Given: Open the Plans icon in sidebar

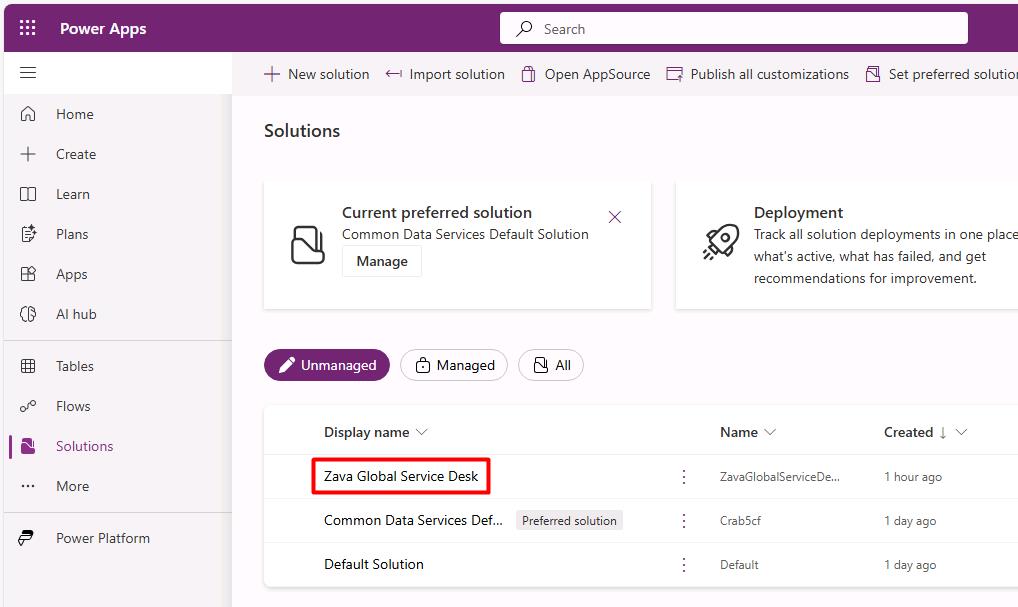Looking at the screenshot, I should tap(28, 234).
